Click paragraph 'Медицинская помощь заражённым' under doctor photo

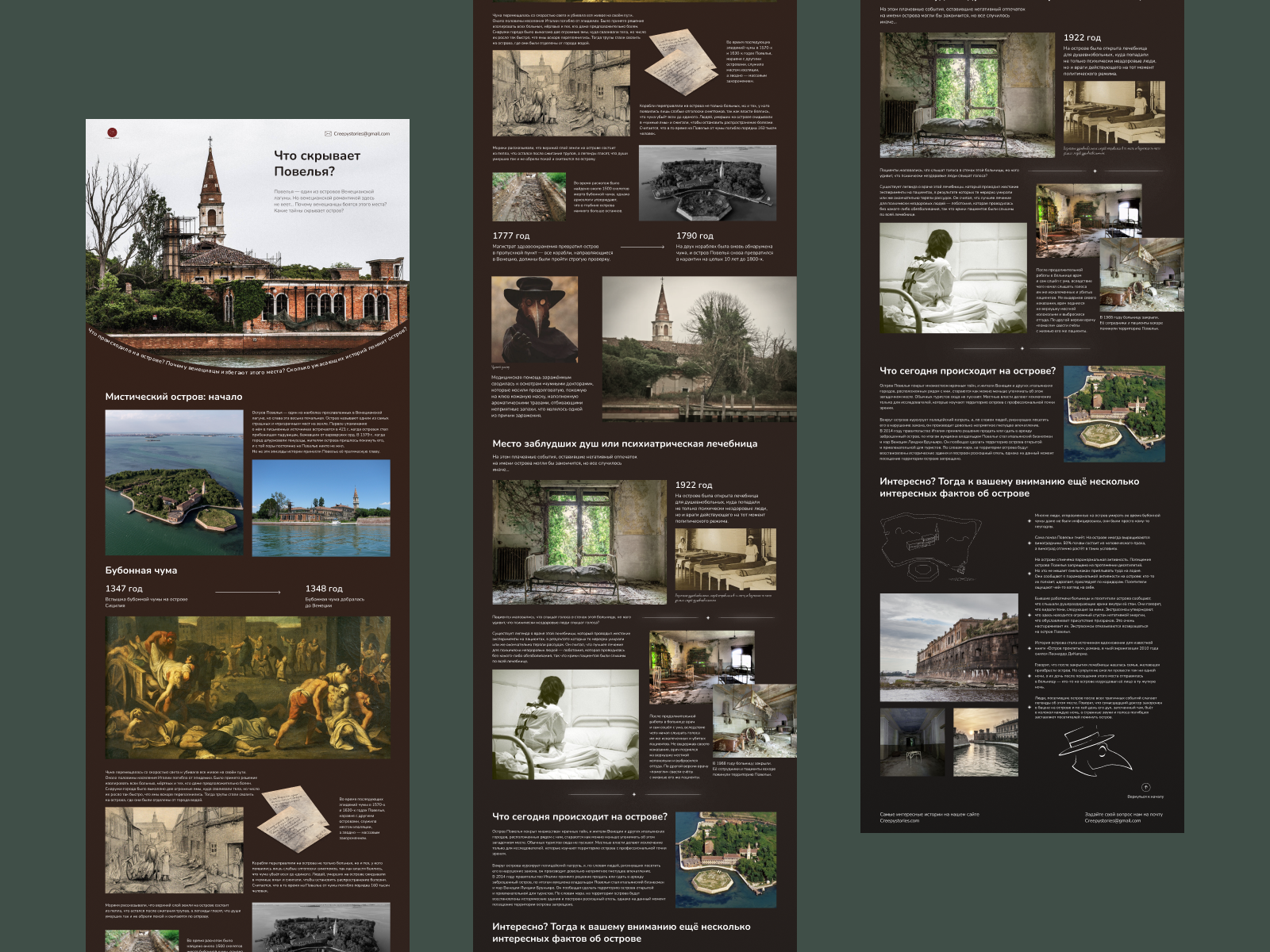click(x=542, y=396)
